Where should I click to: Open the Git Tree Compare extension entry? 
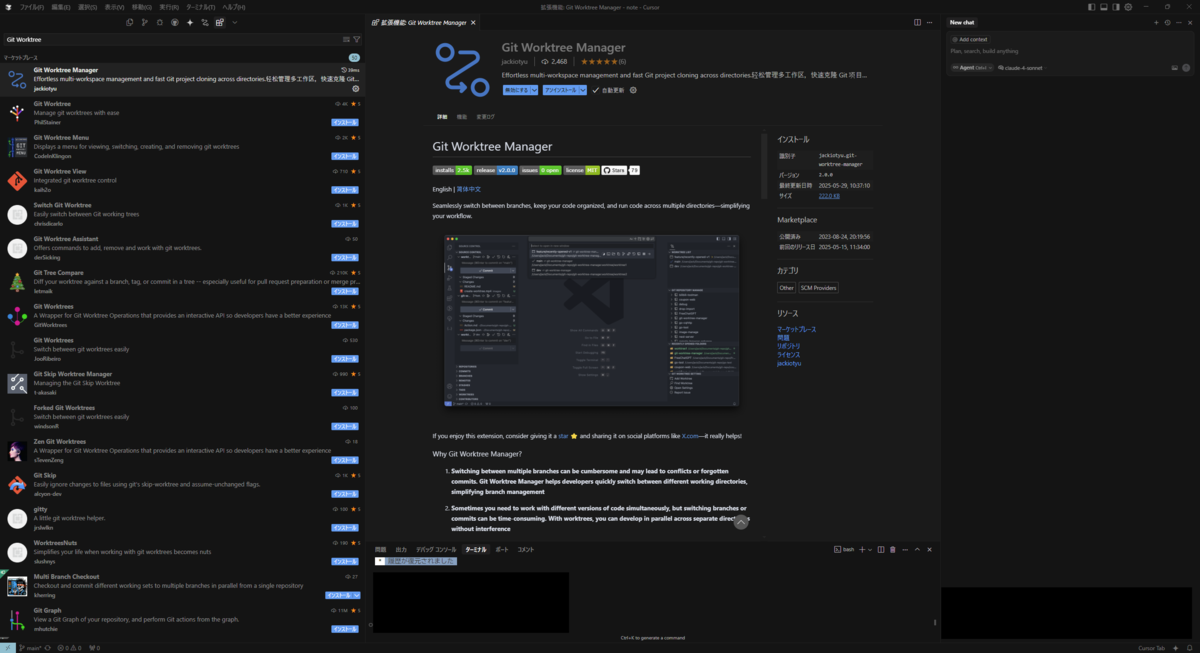[182, 282]
